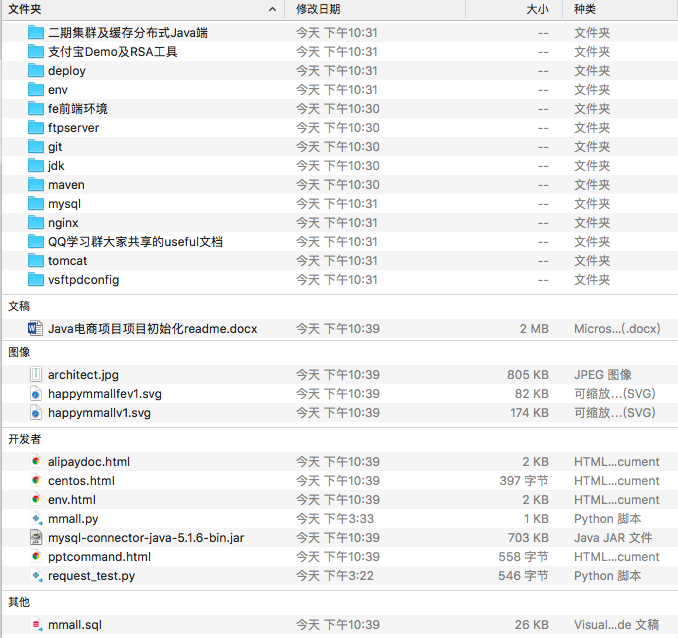Click the deploy folder icon
This screenshot has width=678, height=638.
36,71
